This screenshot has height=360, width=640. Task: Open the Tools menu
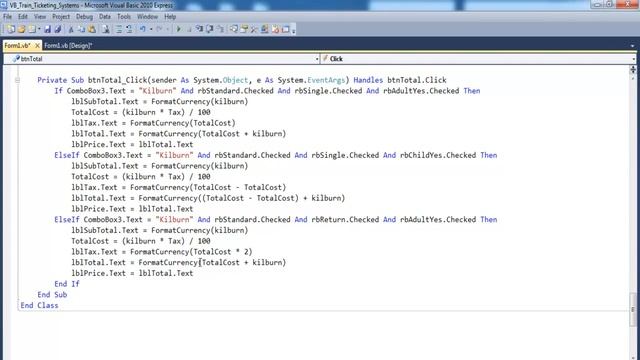pyautogui.click(x=124, y=17)
